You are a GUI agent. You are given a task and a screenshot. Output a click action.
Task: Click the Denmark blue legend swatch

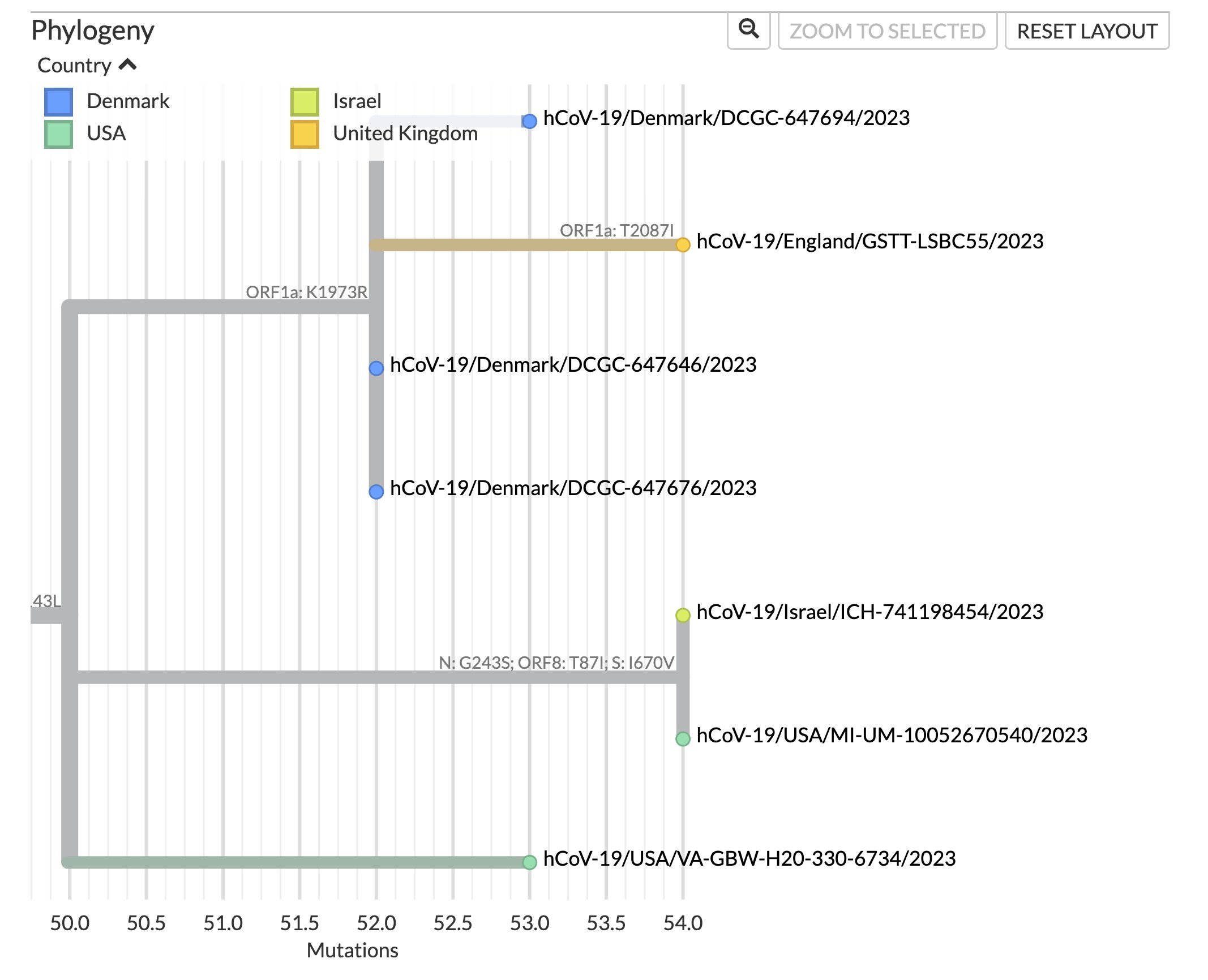(58, 102)
